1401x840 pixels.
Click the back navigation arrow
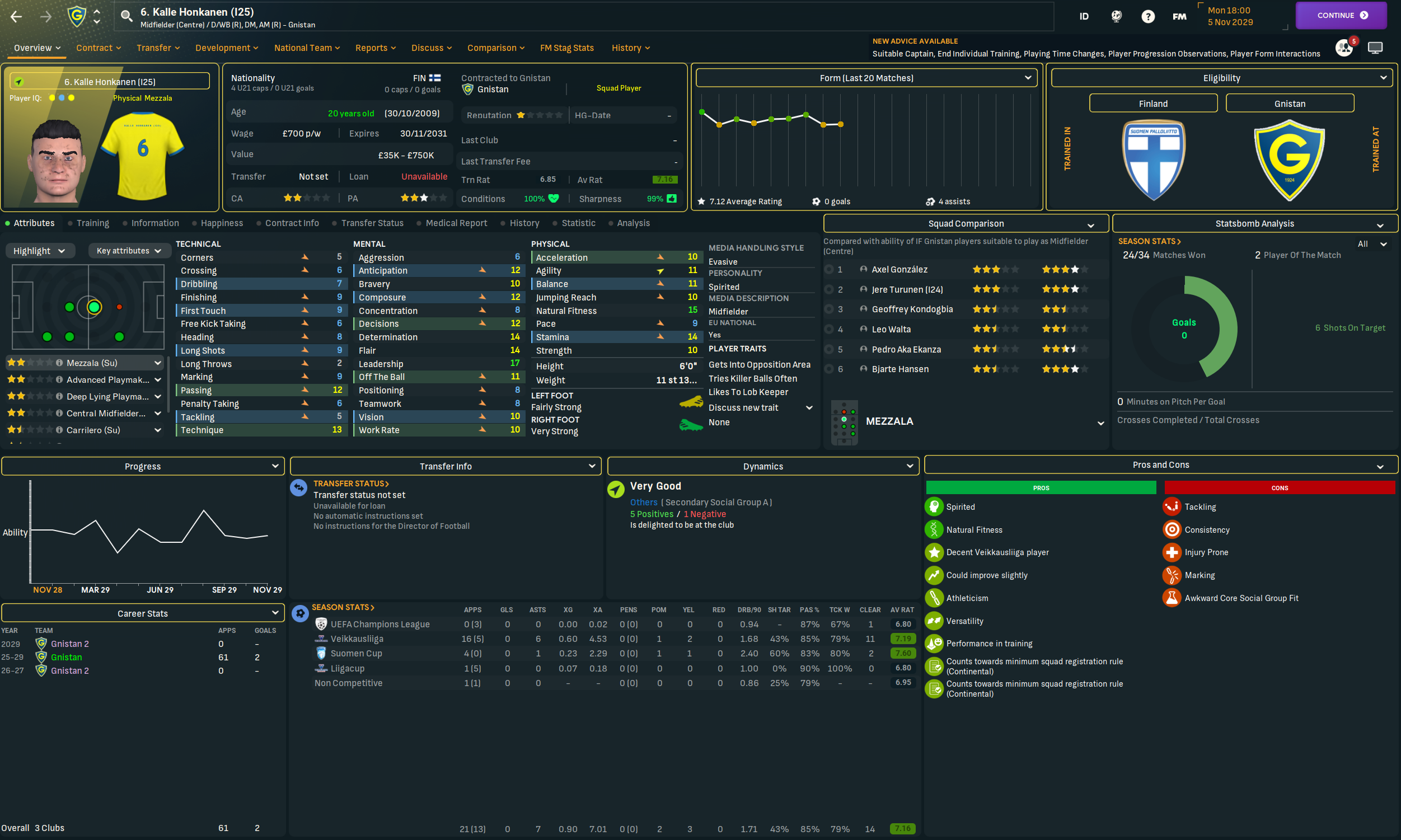tap(16, 16)
